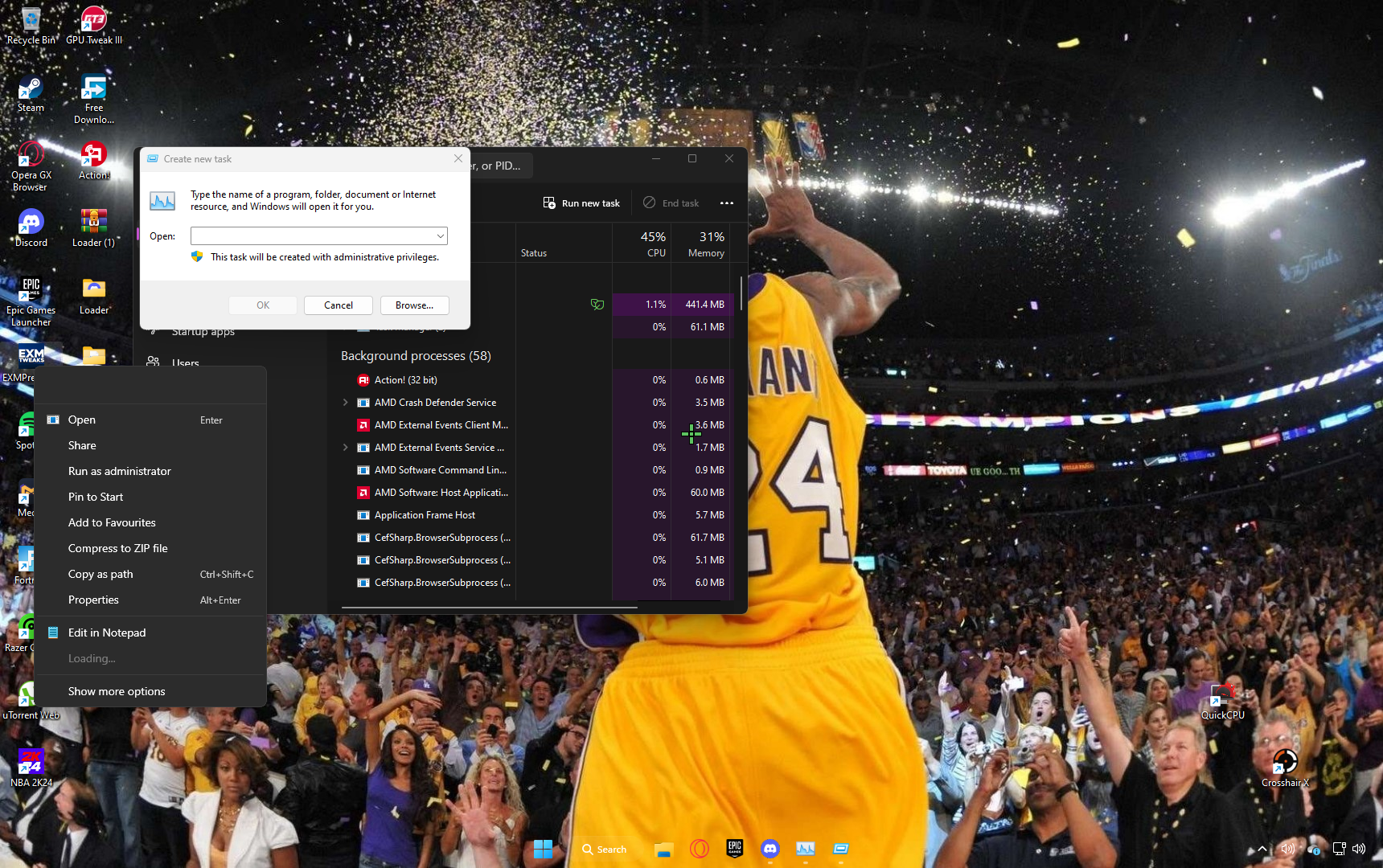Select the NBA 2K24 desktop shortcut
The height and width of the screenshot is (868, 1383).
(x=31, y=768)
